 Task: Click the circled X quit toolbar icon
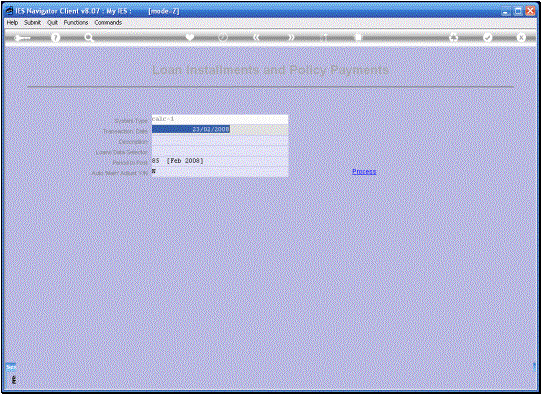pyautogui.click(x=521, y=37)
